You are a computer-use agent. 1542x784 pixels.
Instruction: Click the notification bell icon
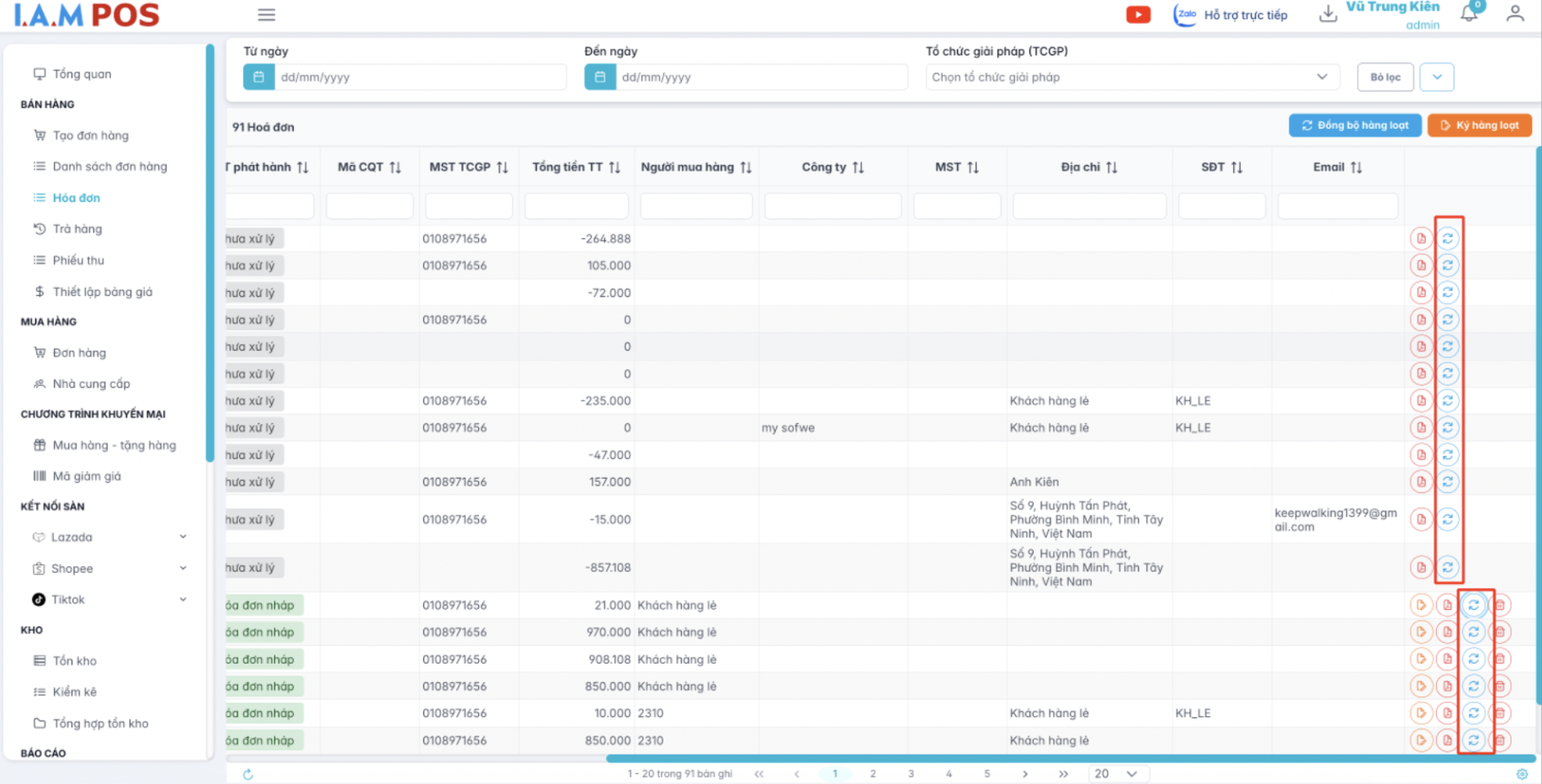[x=1469, y=13]
